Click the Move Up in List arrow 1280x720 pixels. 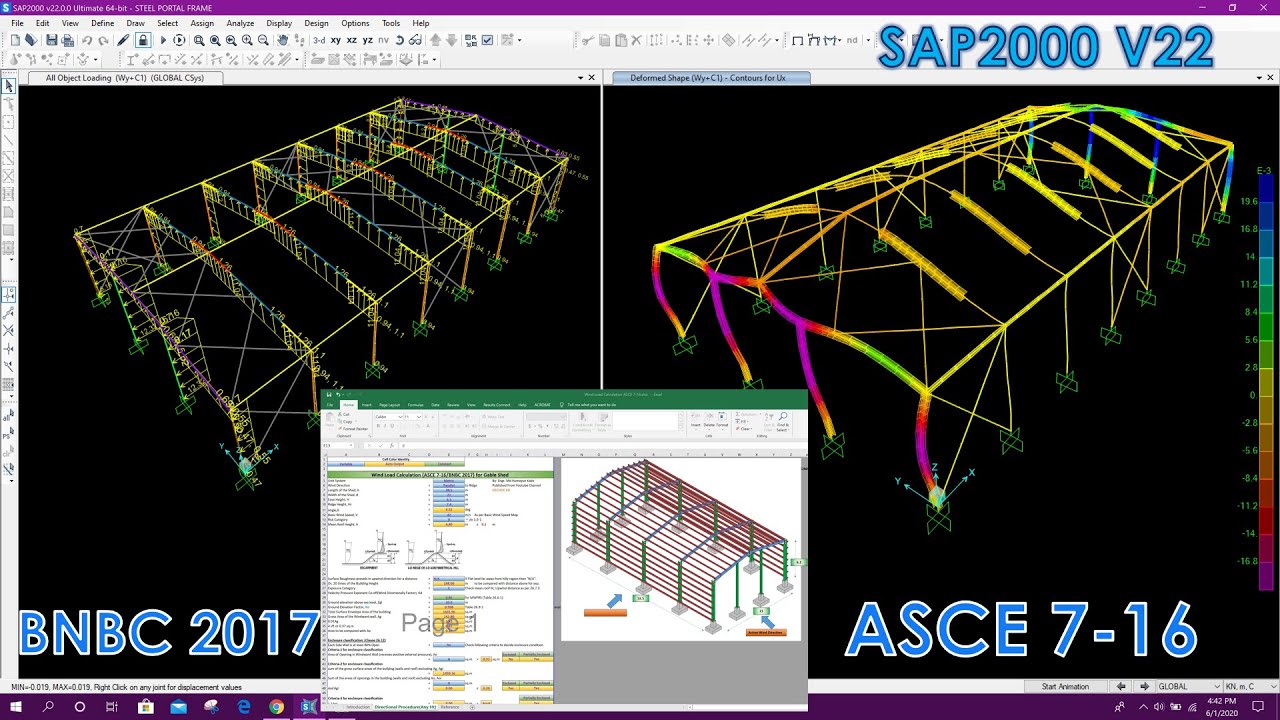click(x=435, y=40)
